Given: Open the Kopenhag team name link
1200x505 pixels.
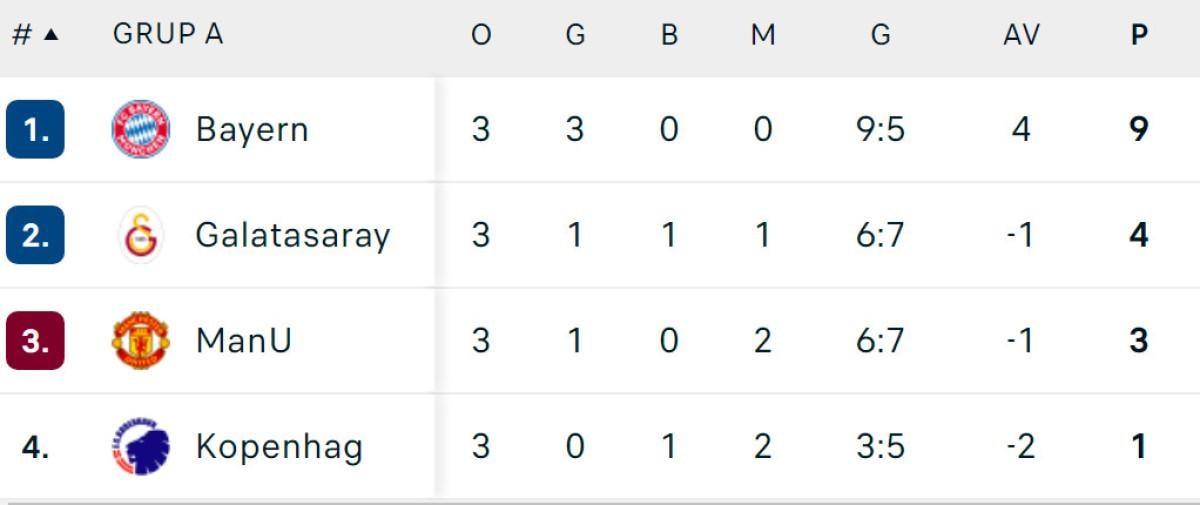Looking at the screenshot, I should [x=279, y=447].
